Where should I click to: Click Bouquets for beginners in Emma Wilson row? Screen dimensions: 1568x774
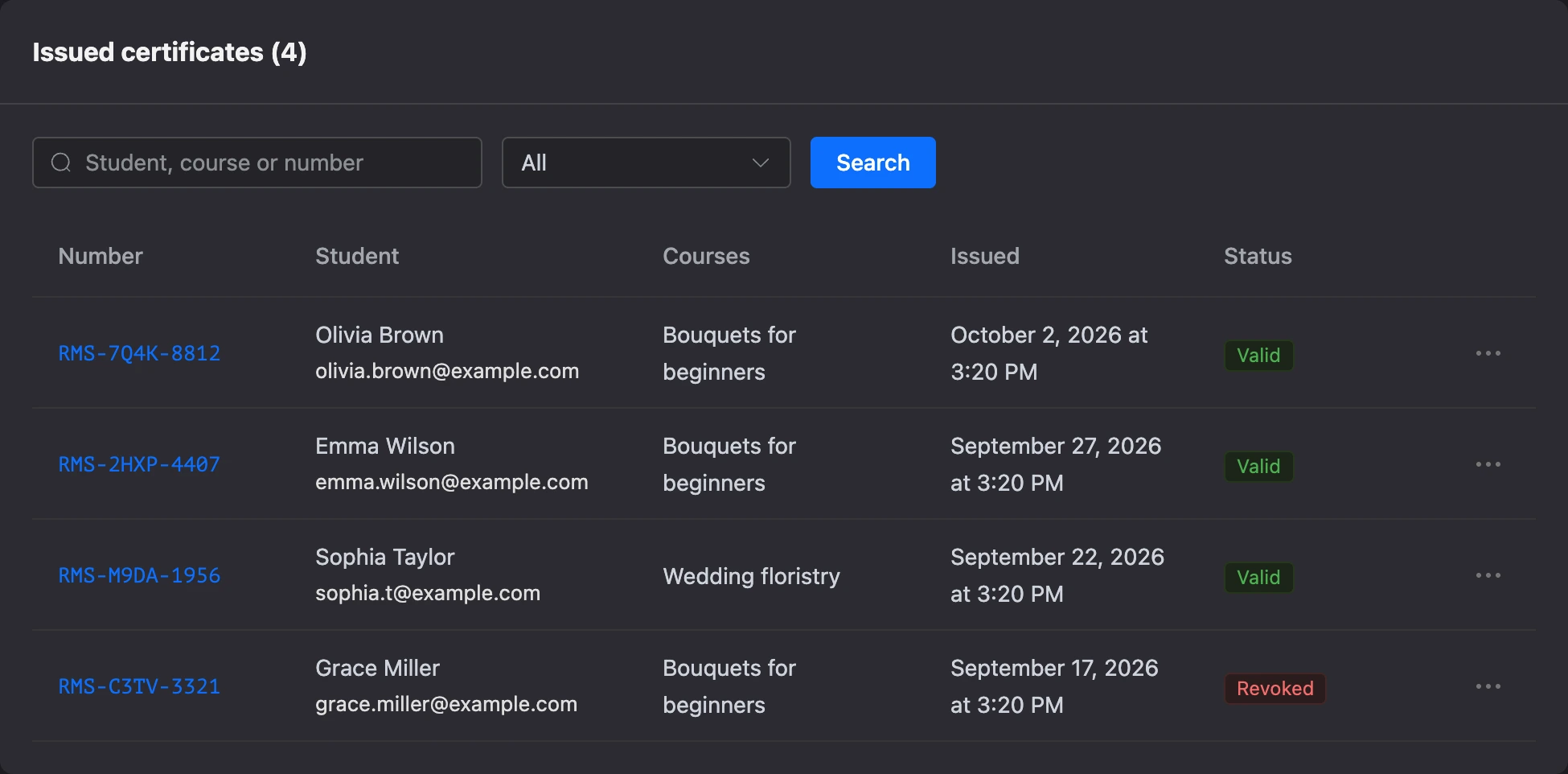click(x=729, y=464)
